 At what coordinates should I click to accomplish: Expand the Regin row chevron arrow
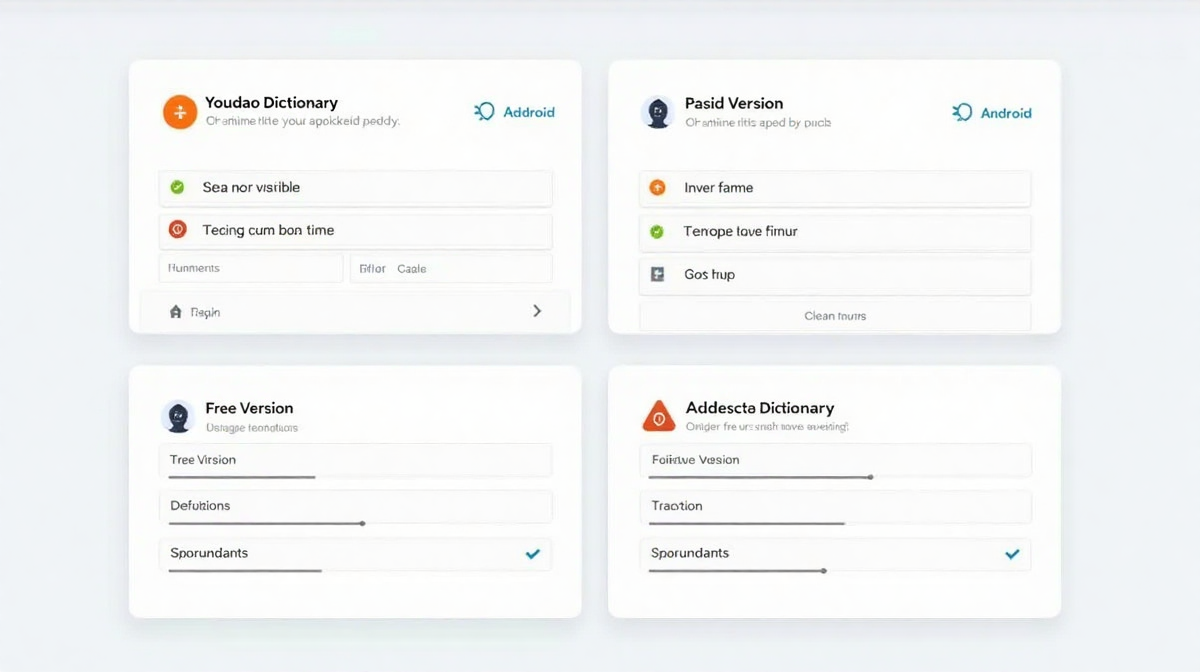coord(537,311)
